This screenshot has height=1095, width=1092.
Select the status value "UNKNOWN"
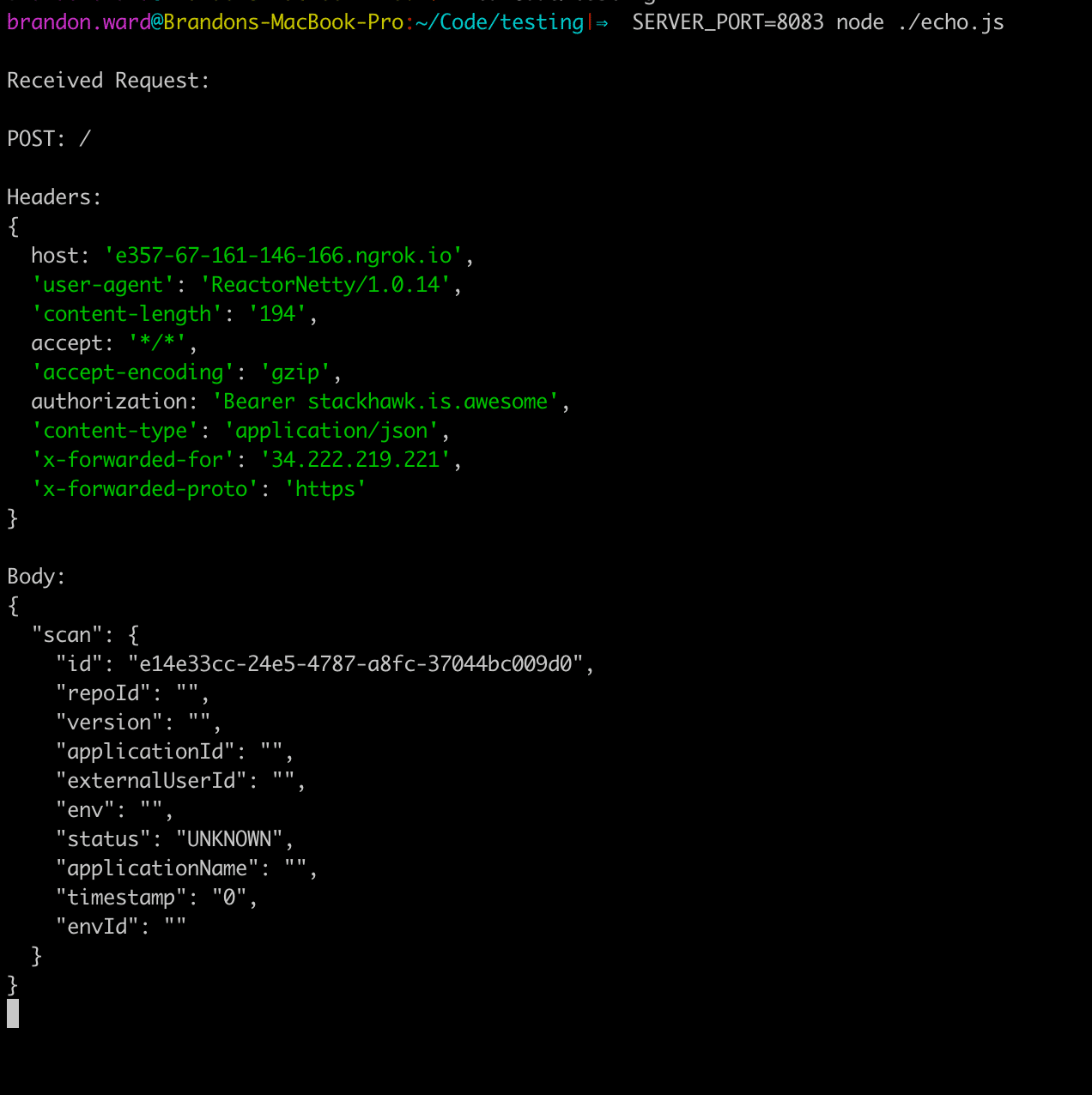click(229, 839)
